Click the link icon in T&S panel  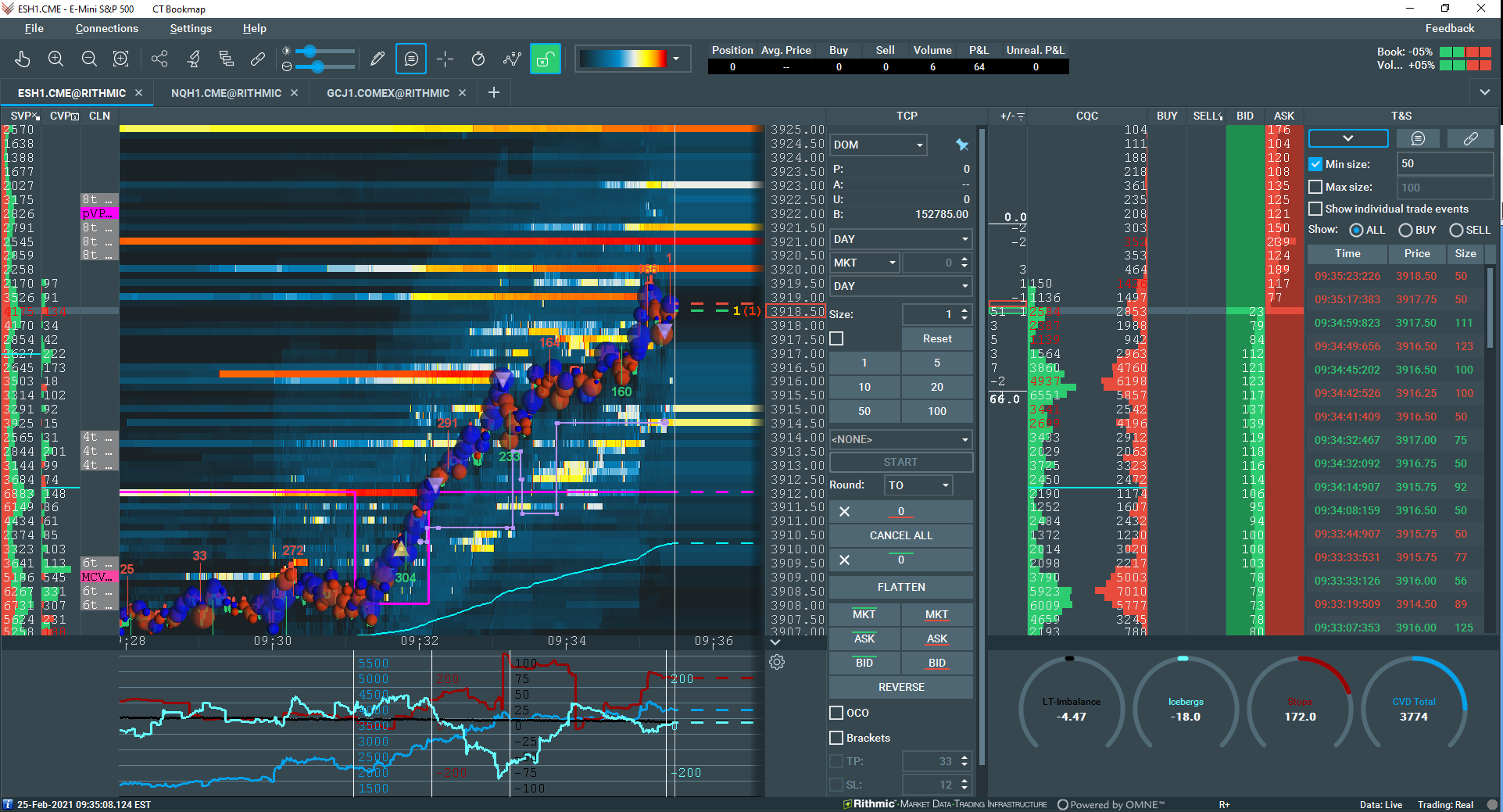[1470, 138]
